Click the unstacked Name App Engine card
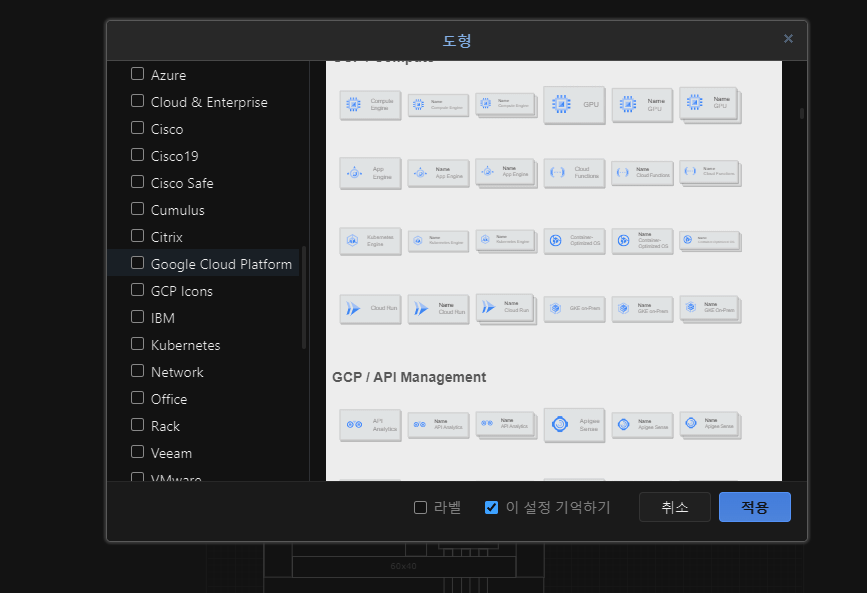This screenshot has height=593, width=867. coord(438,173)
